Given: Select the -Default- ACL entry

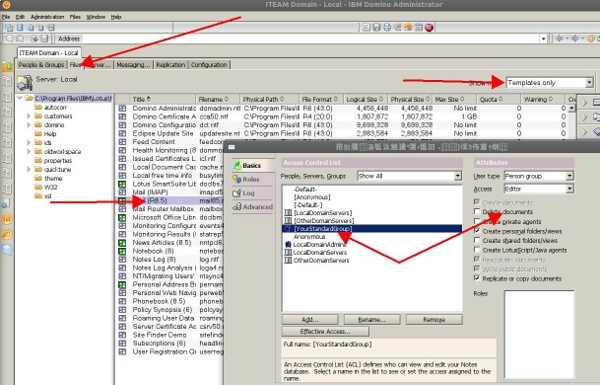Looking at the screenshot, I should [x=305, y=189].
